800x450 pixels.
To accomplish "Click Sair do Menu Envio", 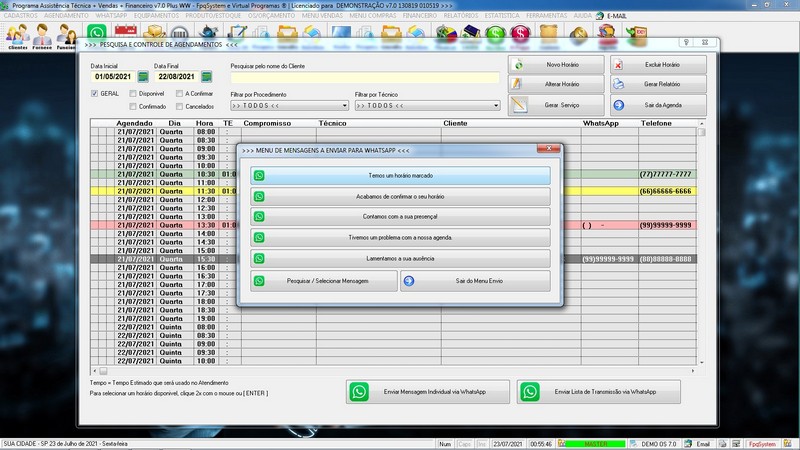I will coord(475,281).
